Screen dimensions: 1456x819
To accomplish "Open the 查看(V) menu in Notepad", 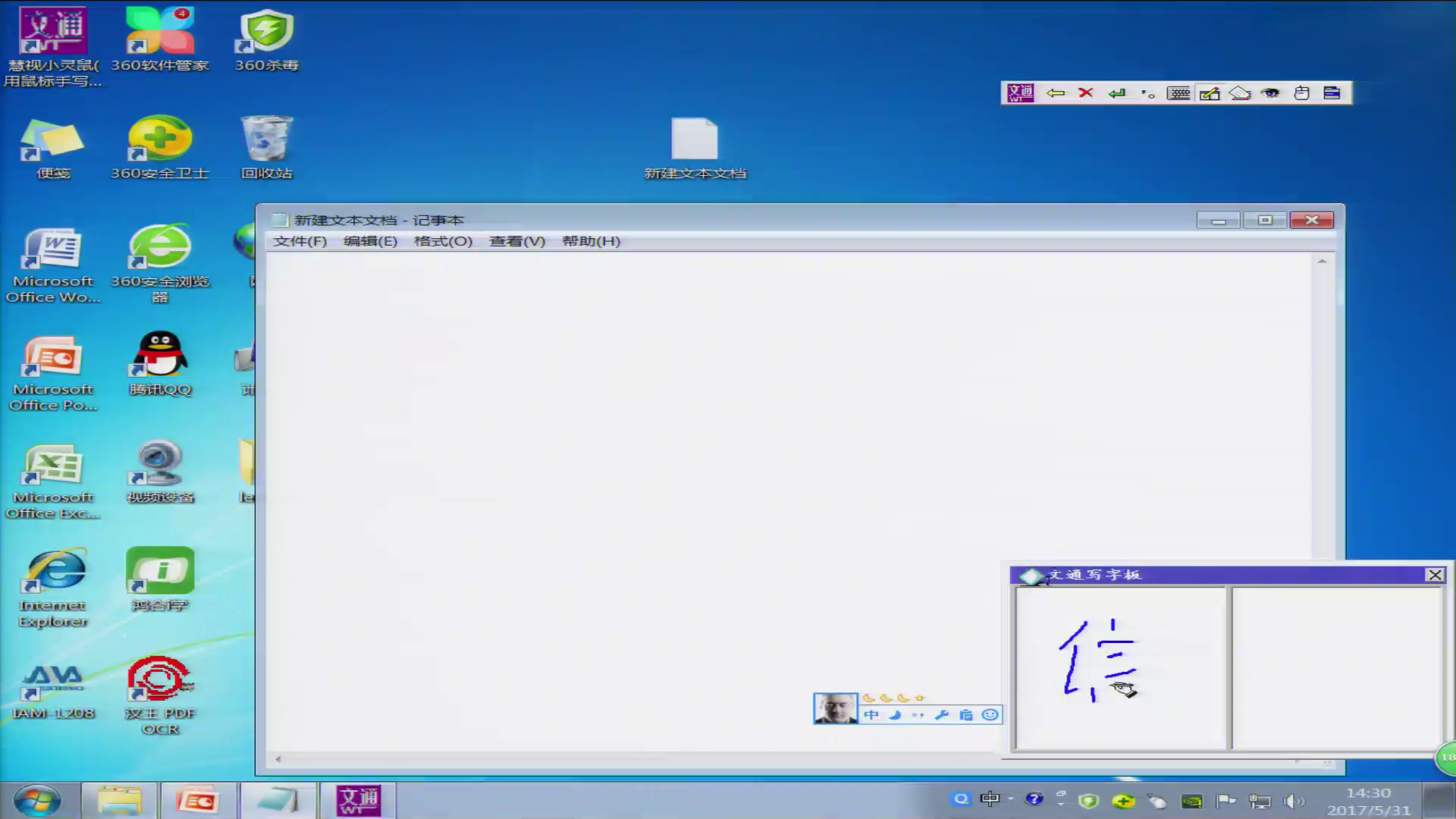I will (x=517, y=241).
